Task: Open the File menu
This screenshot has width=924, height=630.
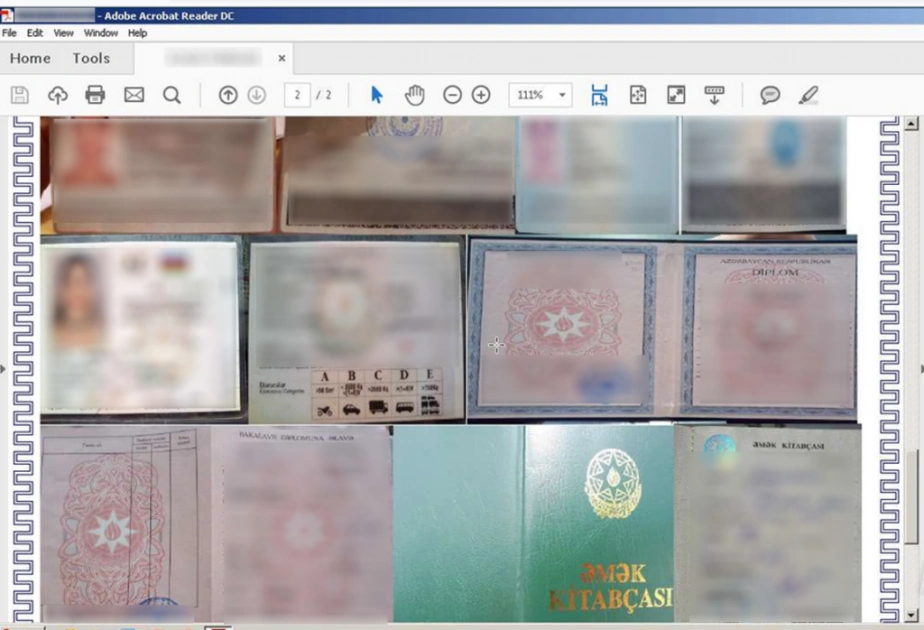Action: click(9, 33)
